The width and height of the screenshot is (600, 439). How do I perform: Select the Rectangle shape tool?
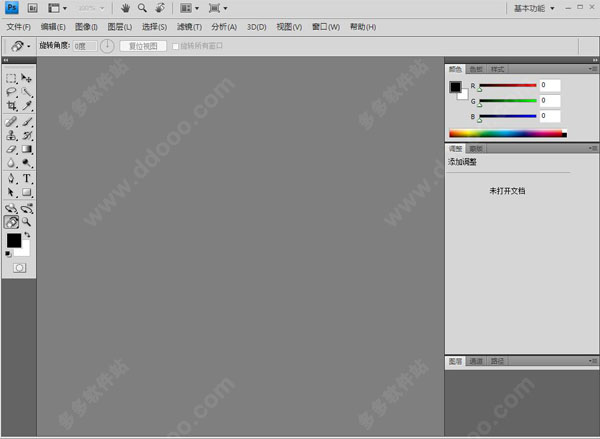point(26,192)
